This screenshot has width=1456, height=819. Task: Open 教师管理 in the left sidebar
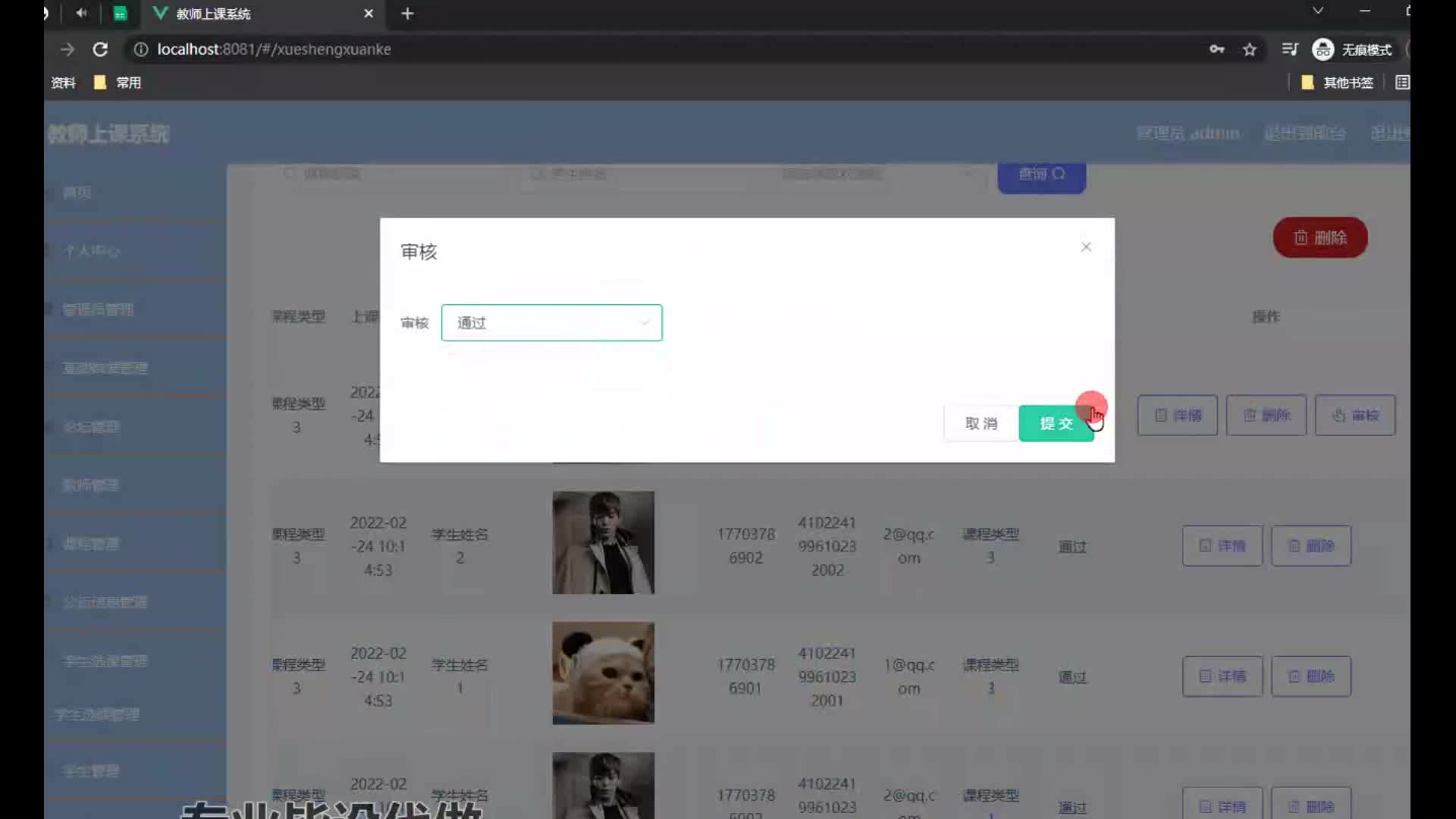pyautogui.click(x=90, y=485)
